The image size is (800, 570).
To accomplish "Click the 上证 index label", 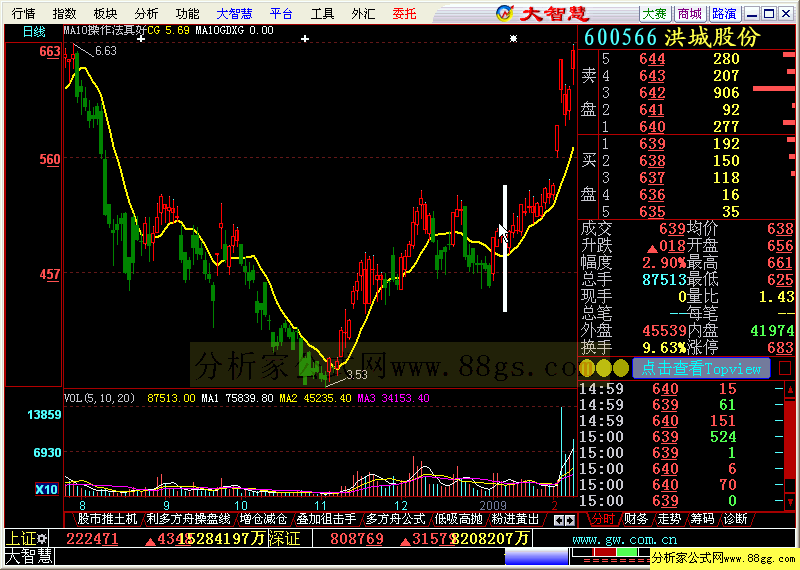I will tap(20, 539).
